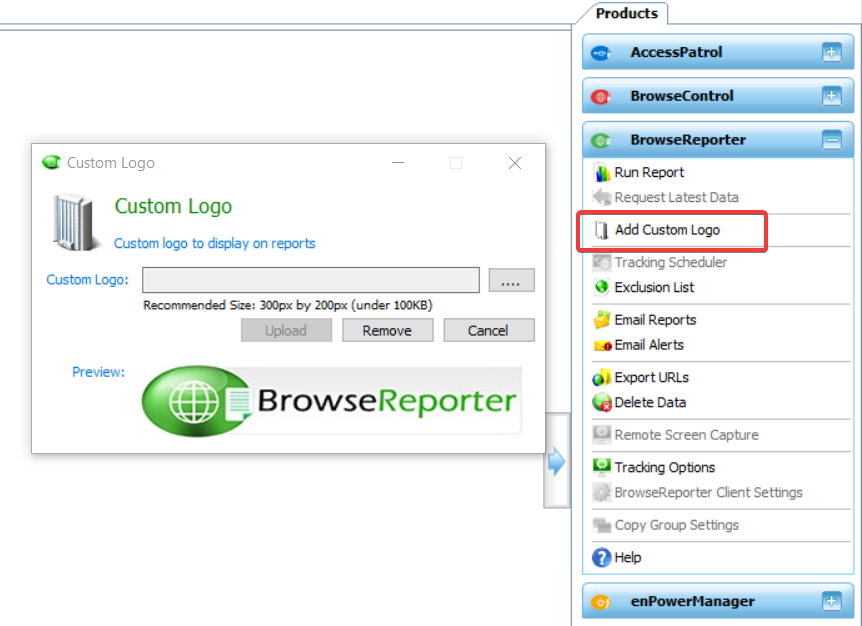Minimize the Custom Logo dialog
Image resolution: width=862 pixels, height=626 pixels.
(398, 163)
